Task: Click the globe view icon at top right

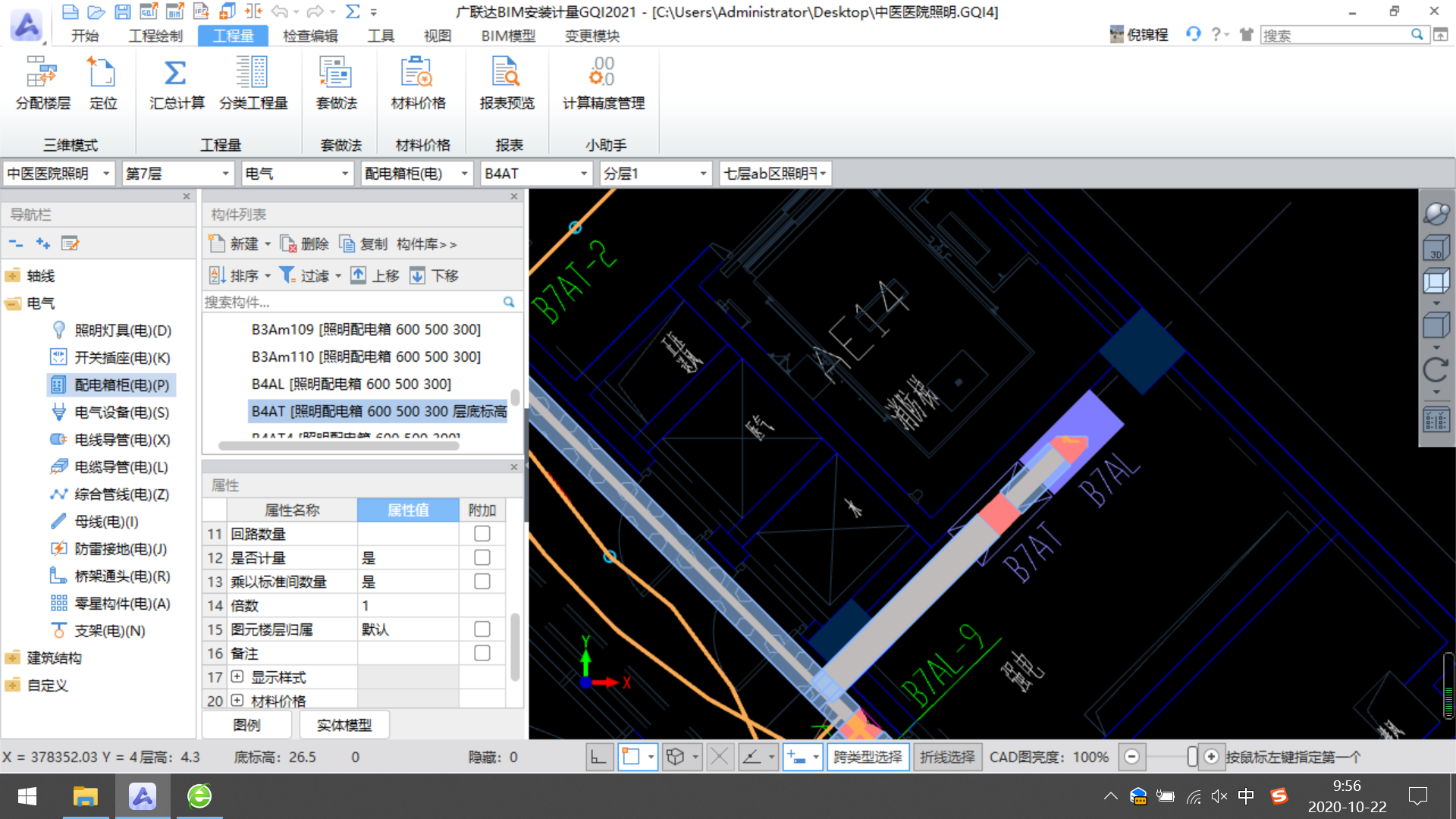Action: pos(1436,214)
